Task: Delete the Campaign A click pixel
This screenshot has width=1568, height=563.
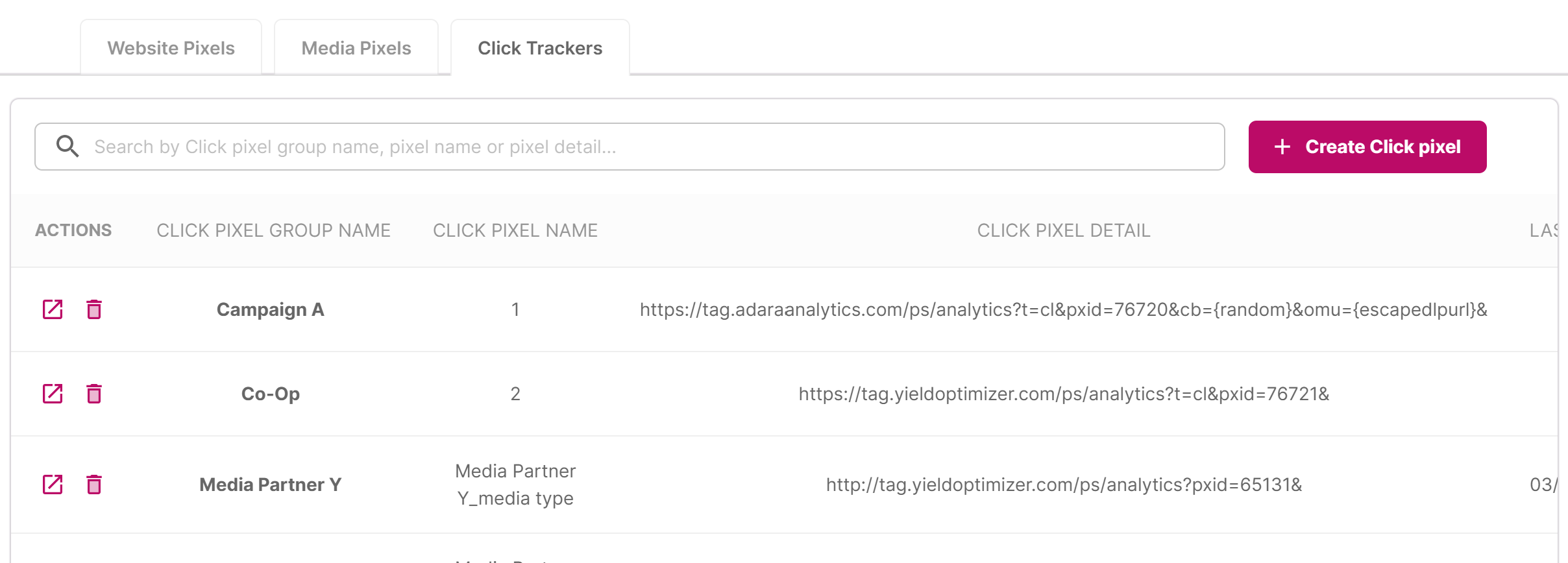Action: pyautogui.click(x=94, y=309)
